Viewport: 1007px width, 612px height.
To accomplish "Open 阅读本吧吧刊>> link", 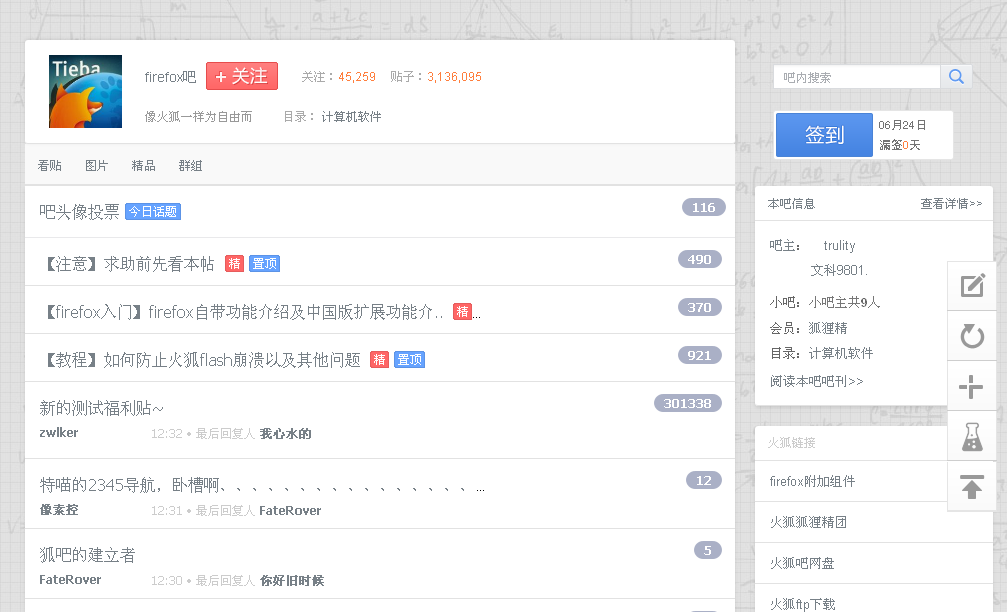I will [x=816, y=381].
